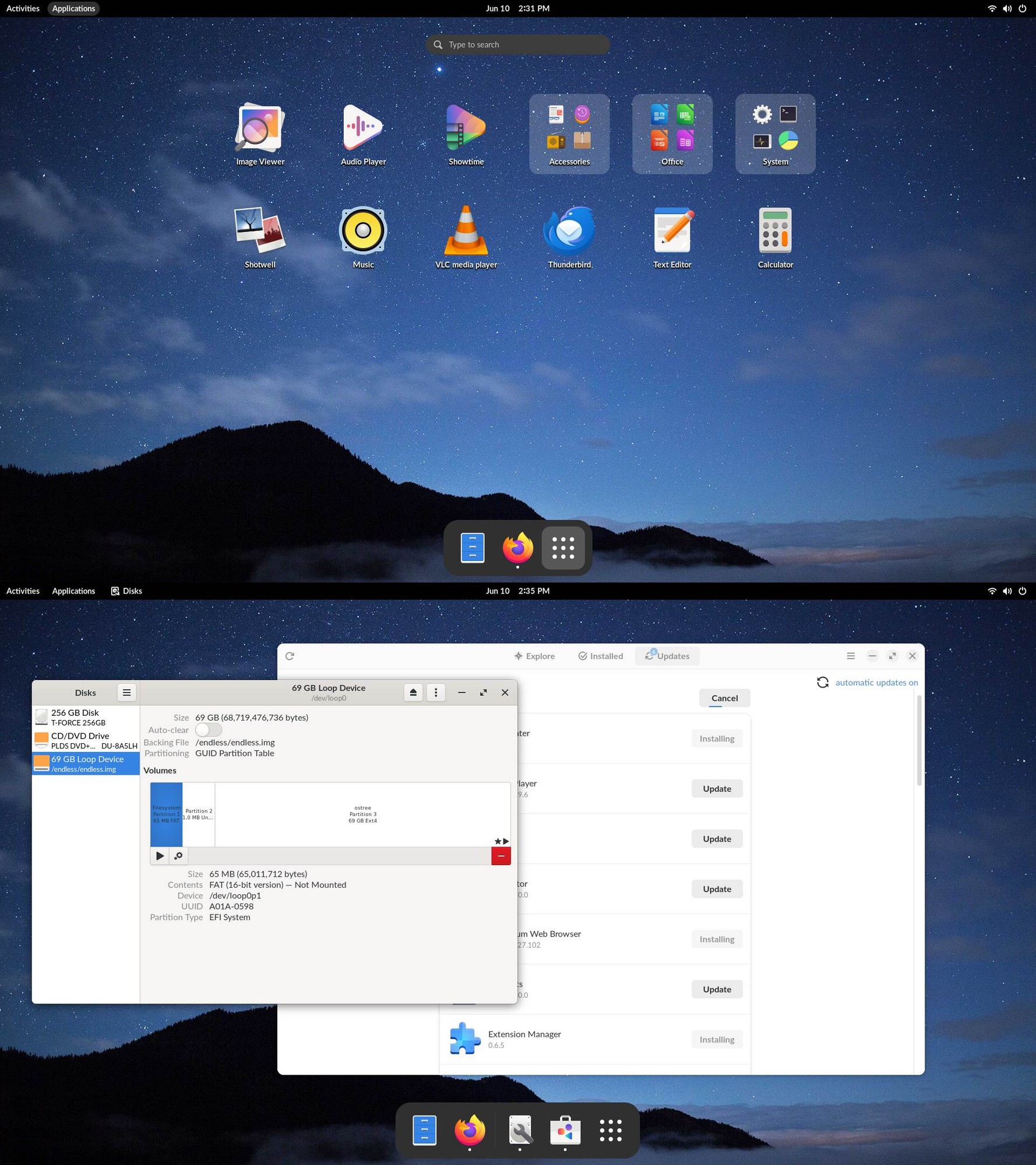Launch Thunderbird mail client

pos(569,238)
